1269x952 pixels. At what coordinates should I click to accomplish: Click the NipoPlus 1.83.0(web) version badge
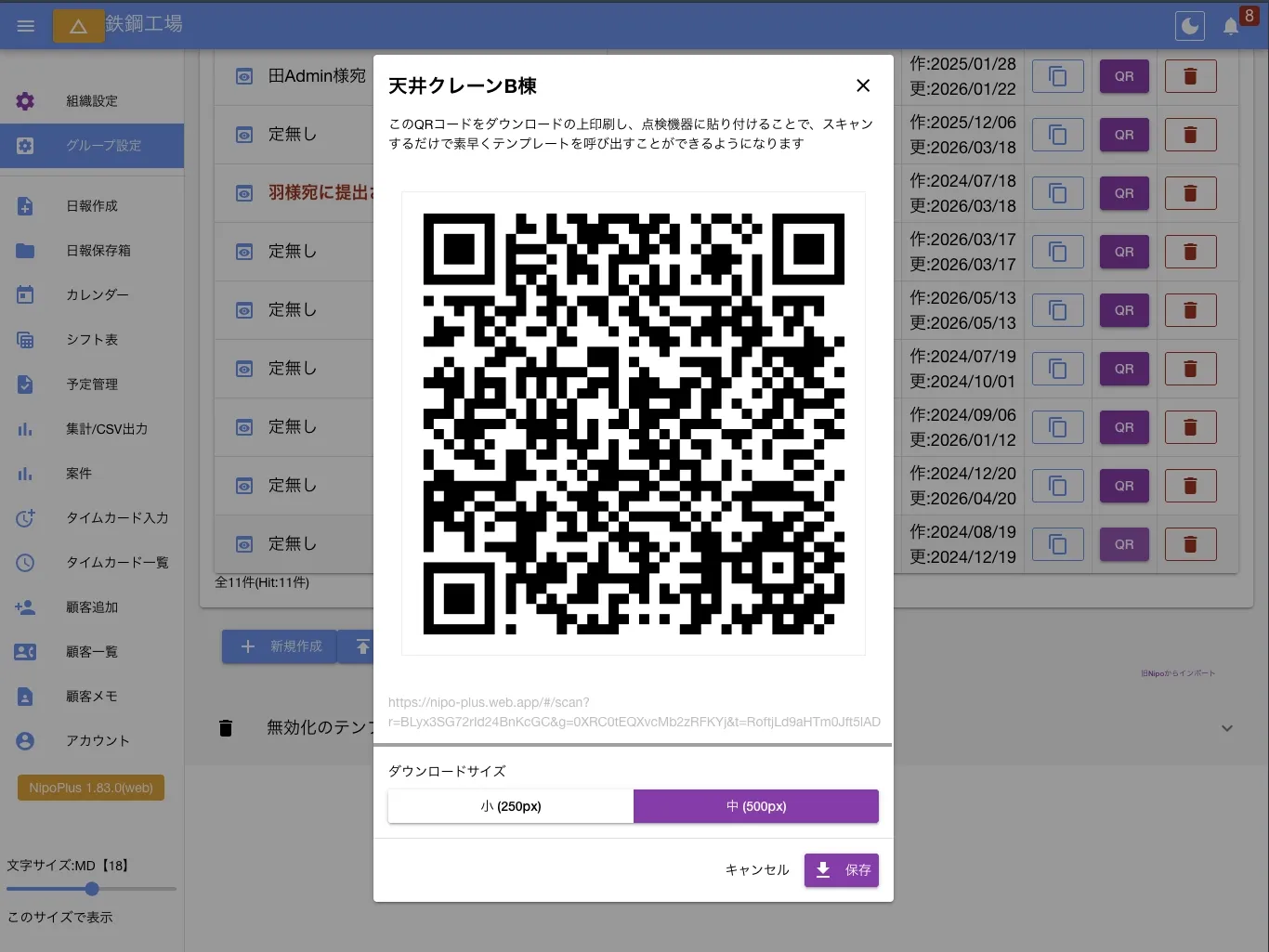coord(91,788)
